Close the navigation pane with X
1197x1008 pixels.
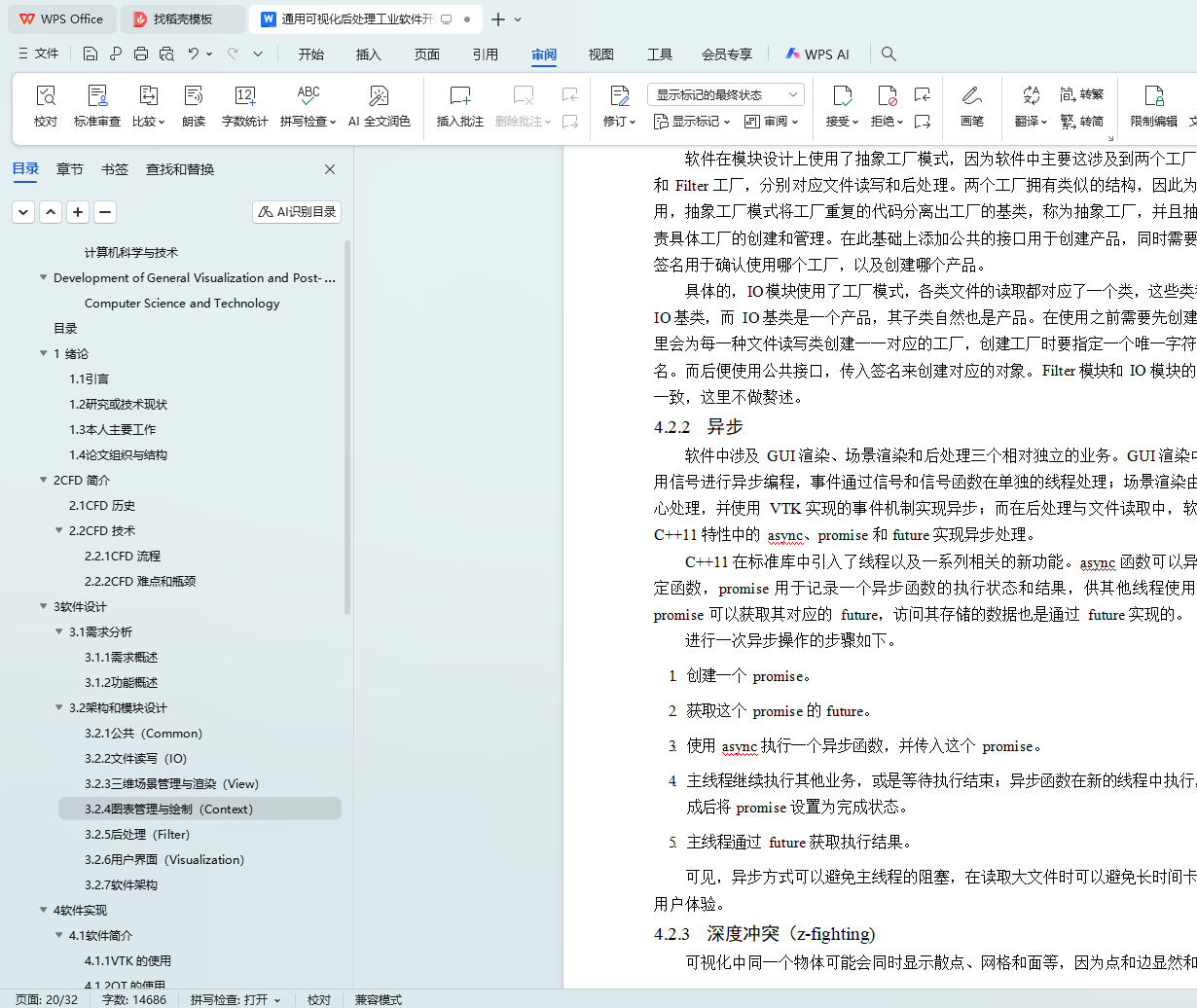coord(330,169)
